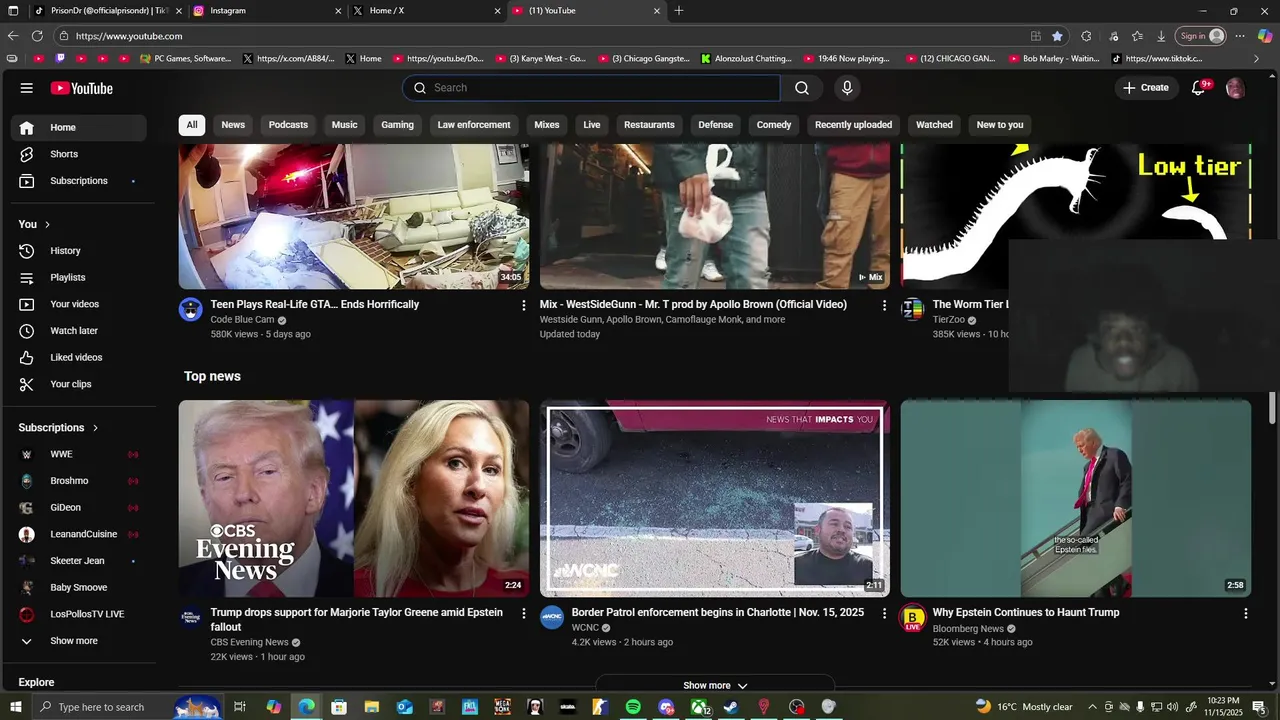Open the notifications bell
This screenshot has width=1280, height=720.
click(x=1198, y=88)
